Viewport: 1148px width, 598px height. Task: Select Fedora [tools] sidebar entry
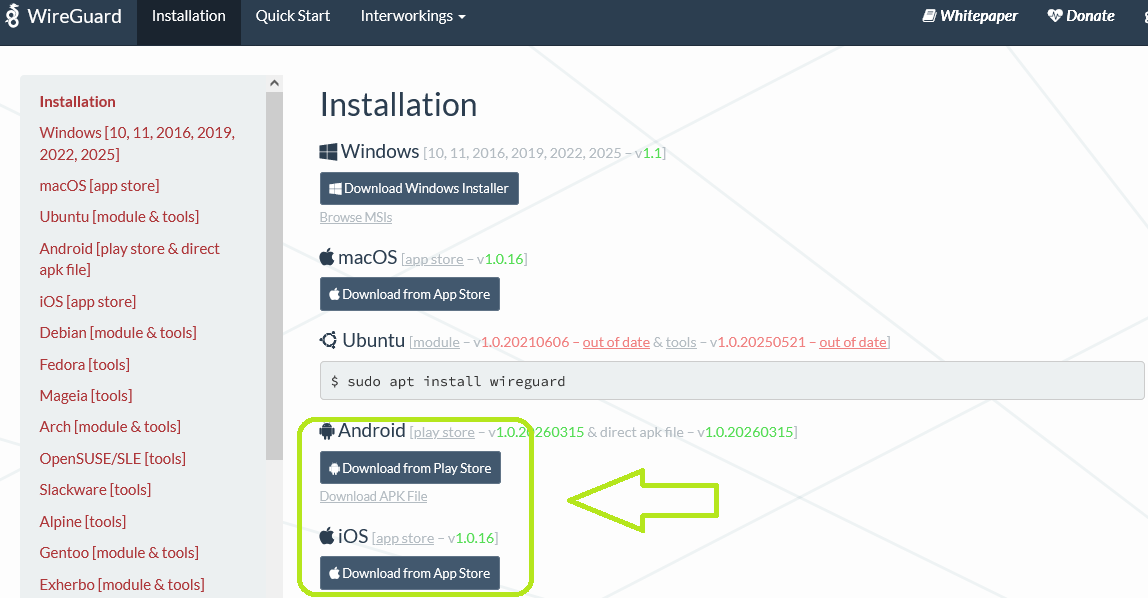tap(85, 365)
